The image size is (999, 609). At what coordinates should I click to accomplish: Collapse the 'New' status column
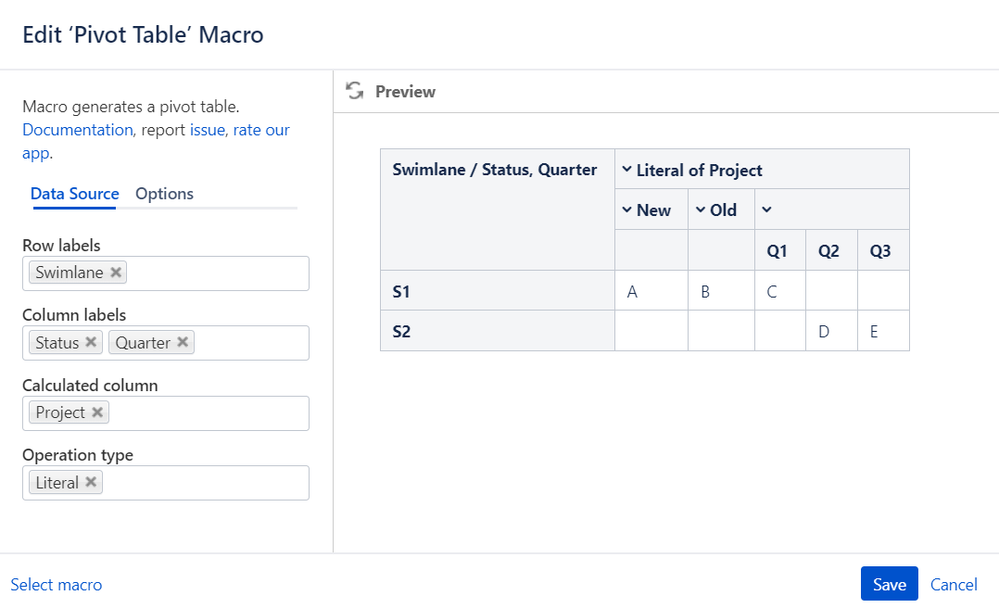pyautogui.click(x=627, y=210)
